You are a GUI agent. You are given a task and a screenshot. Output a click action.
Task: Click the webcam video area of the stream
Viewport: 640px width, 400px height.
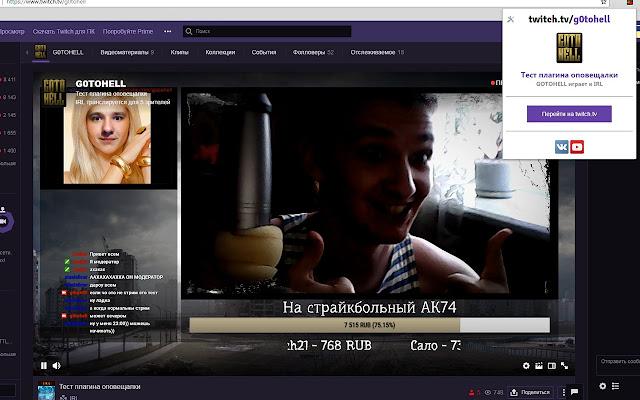[368, 192]
